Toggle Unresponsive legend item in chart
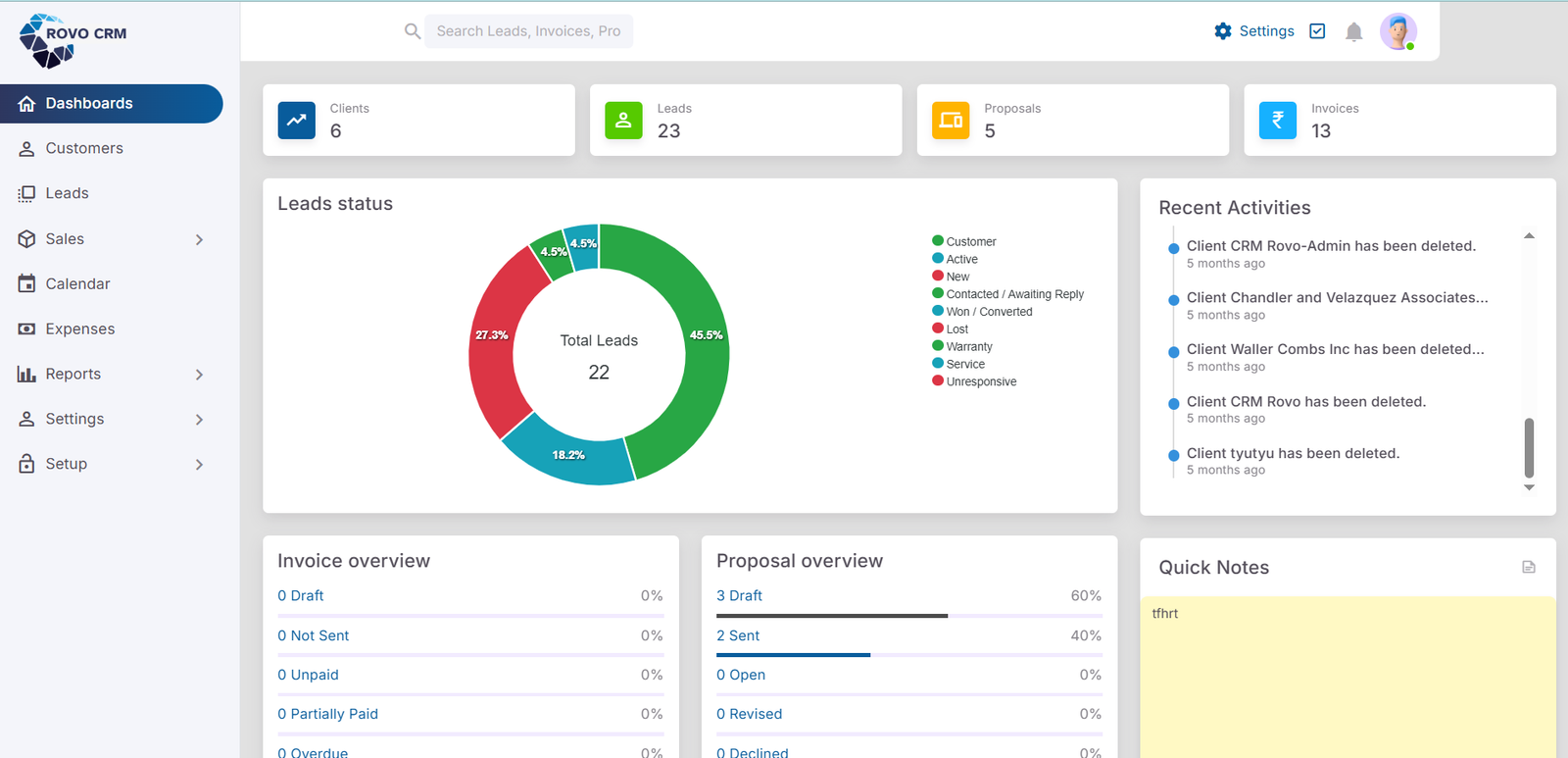This screenshot has height=758, width=1568. coord(974,381)
